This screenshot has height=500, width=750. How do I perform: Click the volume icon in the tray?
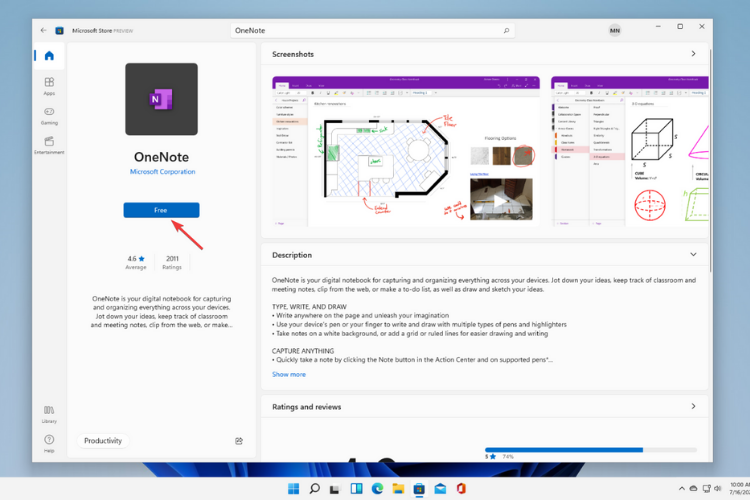717,489
